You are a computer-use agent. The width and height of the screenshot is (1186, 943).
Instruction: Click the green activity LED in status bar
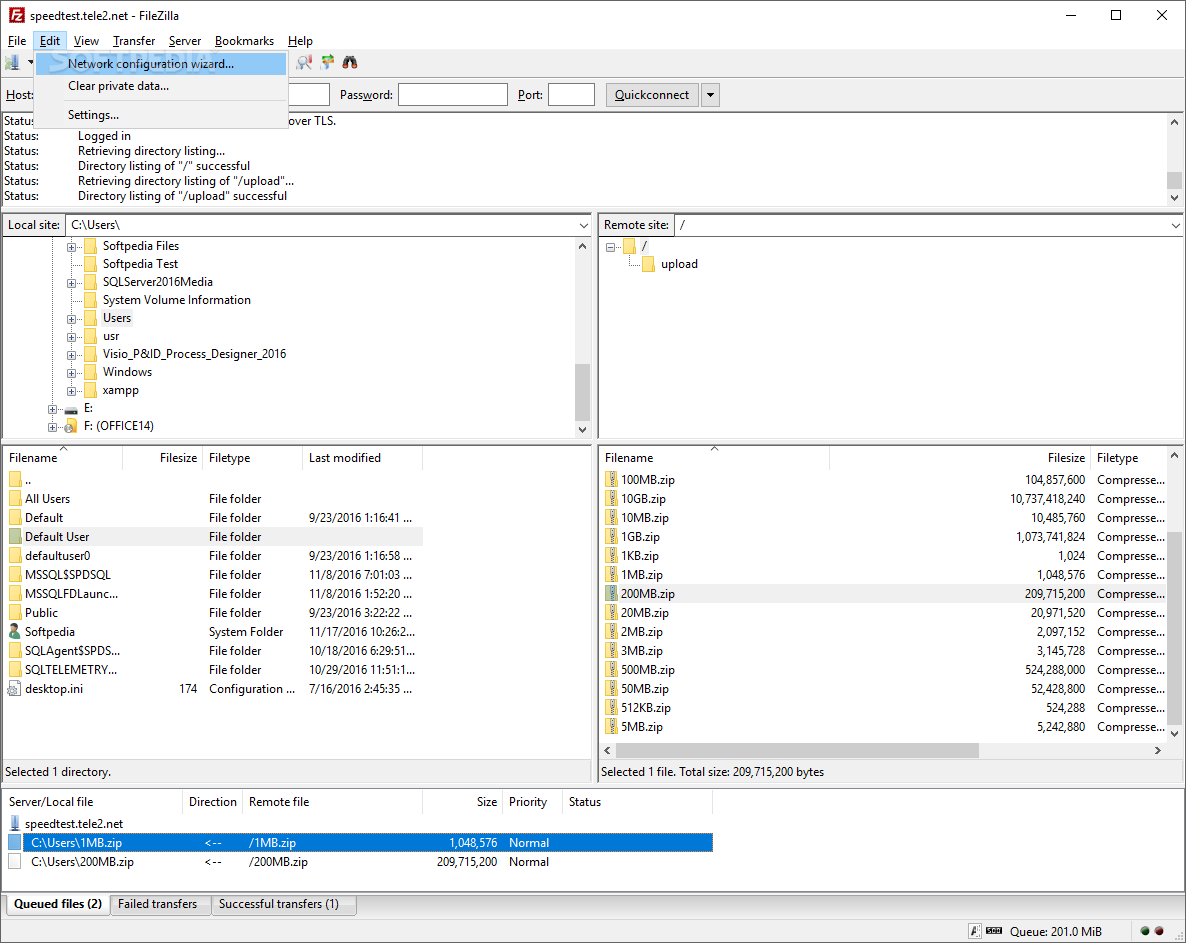pyautogui.click(x=1144, y=931)
